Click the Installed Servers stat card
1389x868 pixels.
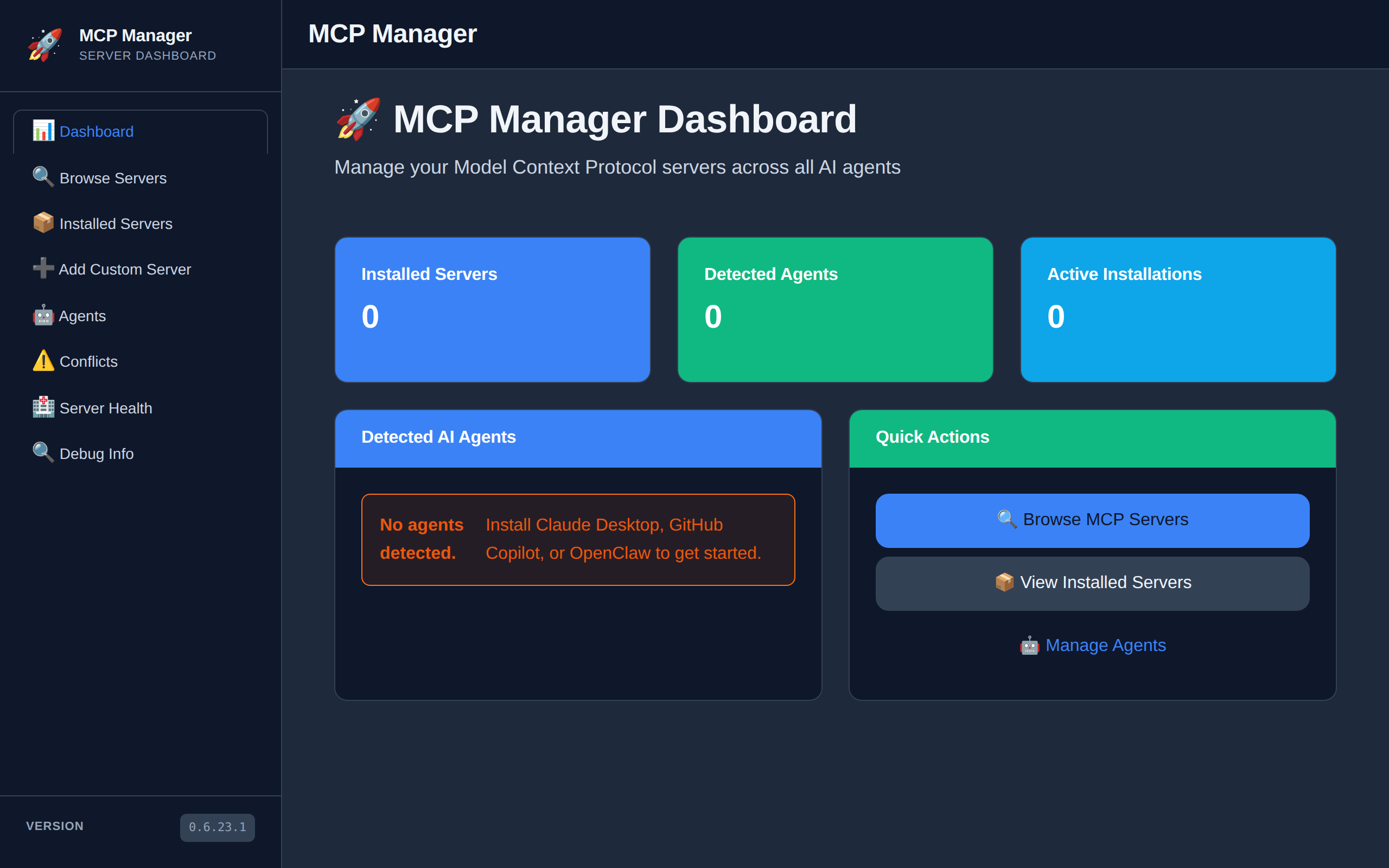(493, 309)
